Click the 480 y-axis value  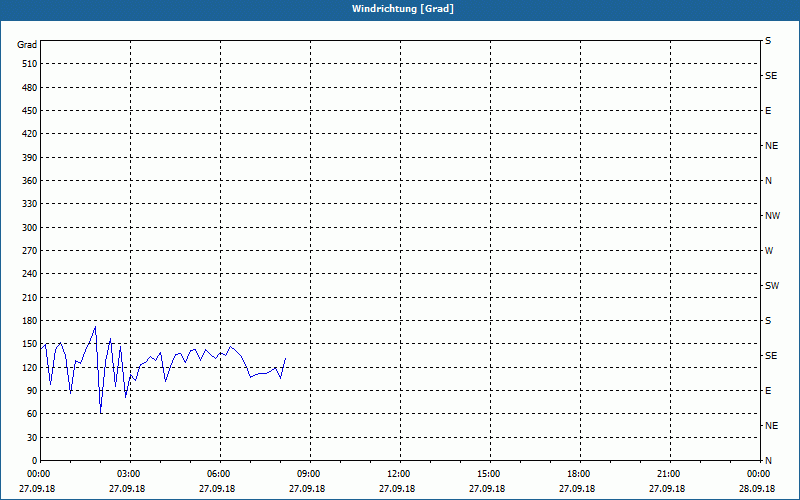tap(29, 87)
